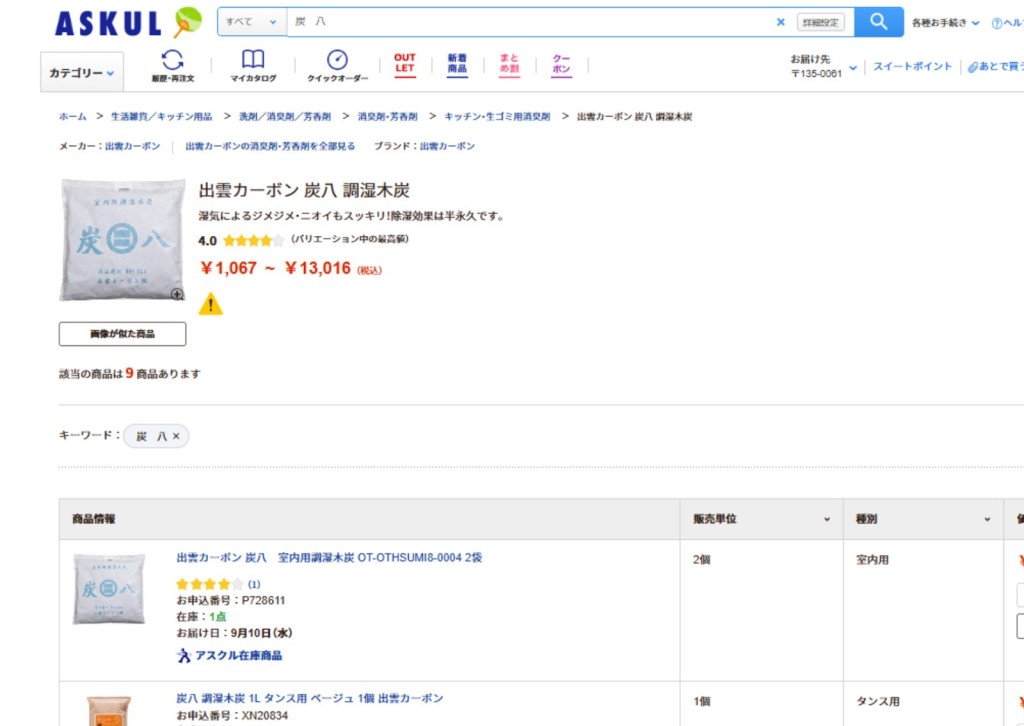1024x726 pixels.
Task: Select the お申込番号 P728611 text
Action: point(231,601)
